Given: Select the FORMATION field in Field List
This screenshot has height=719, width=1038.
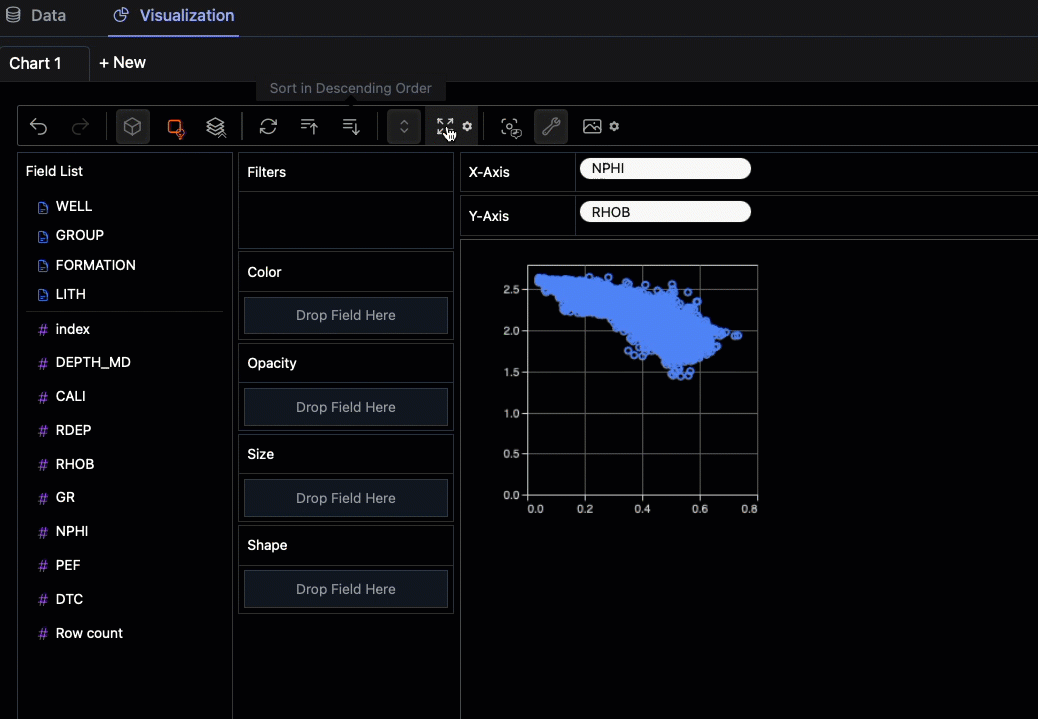Looking at the screenshot, I should (x=95, y=265).
